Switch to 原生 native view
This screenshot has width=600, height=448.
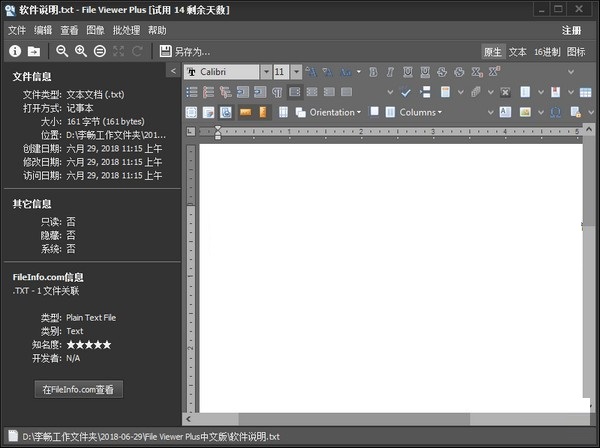click(492, 52)
